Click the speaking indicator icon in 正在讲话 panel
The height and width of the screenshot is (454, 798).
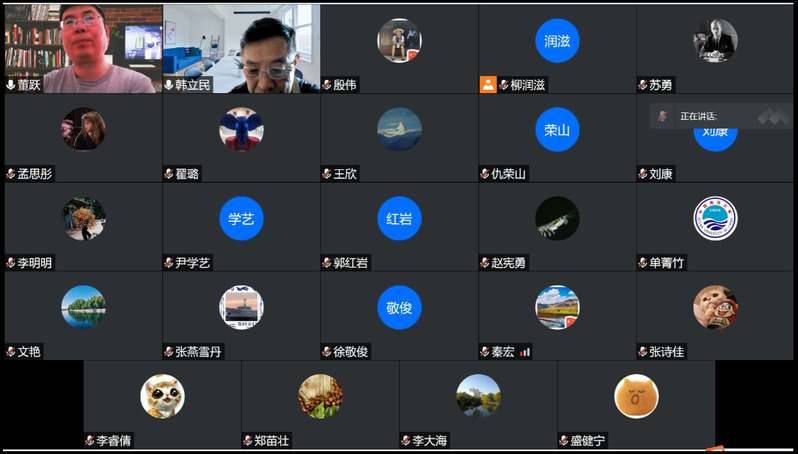tap(662, 116)
